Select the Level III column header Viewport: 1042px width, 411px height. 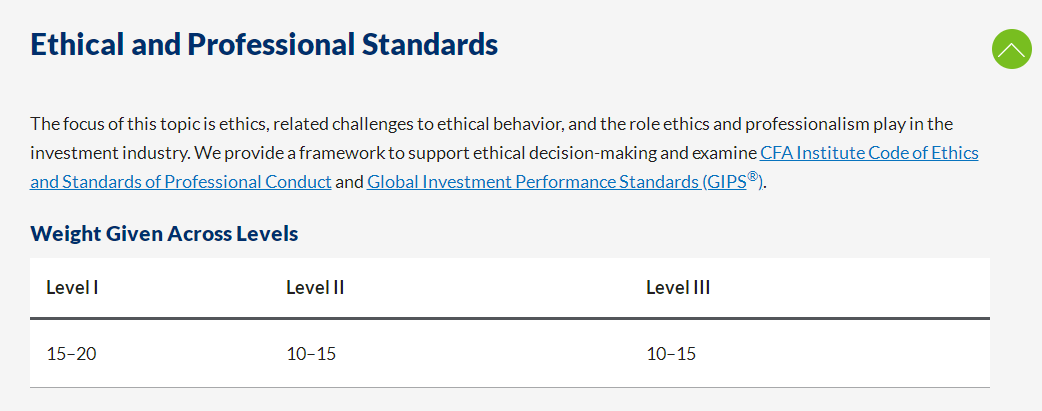coord(678,288)
